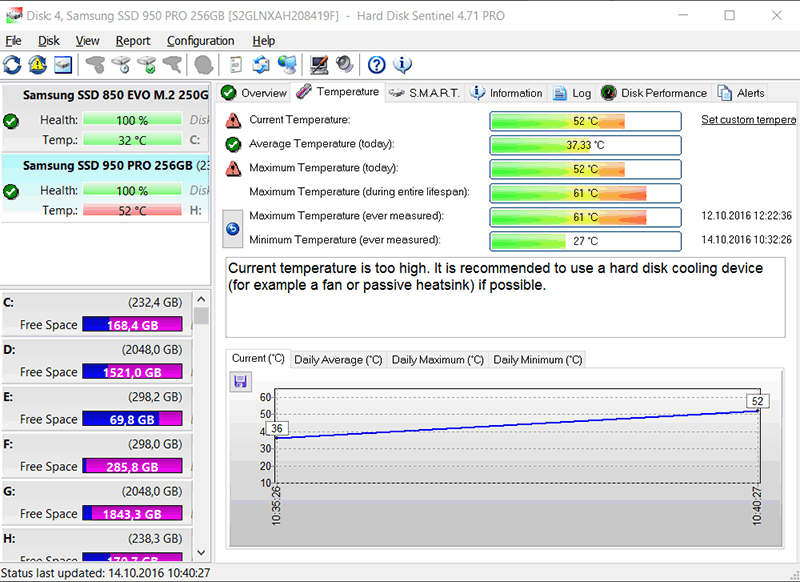
Task: Click green status check of Samsung 850 EVO
Action: coord(11,121)
